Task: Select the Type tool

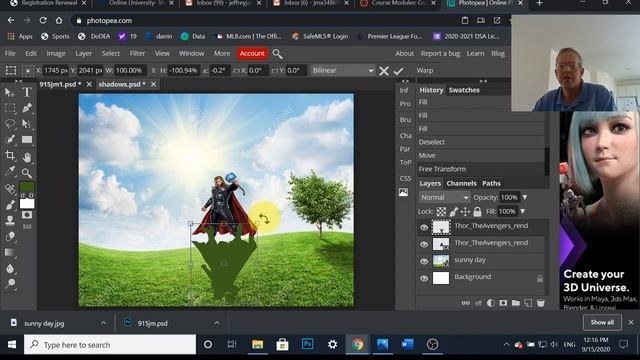Action: tap(27, 92)
